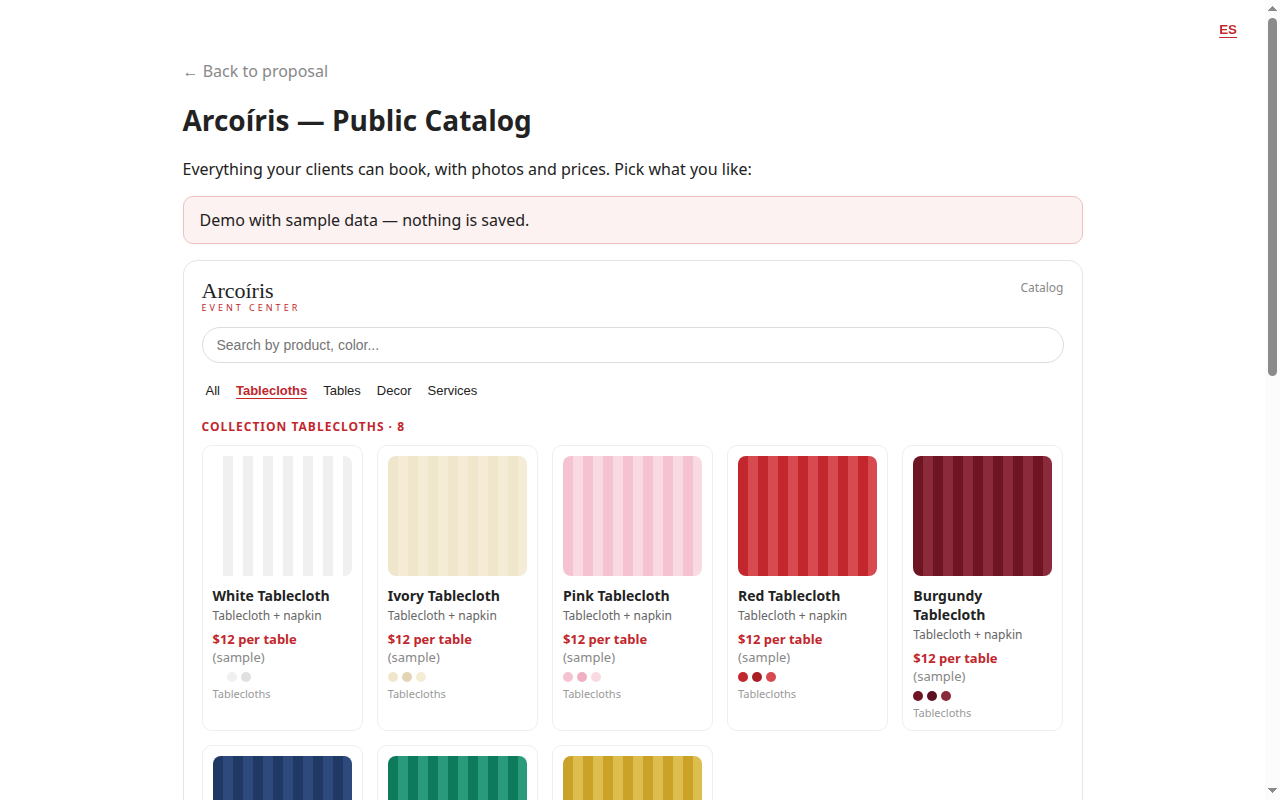The height and width of the screenshot is (800, 1280).
Task: Focus the Search by product, color field
Action: coord(632,345)
